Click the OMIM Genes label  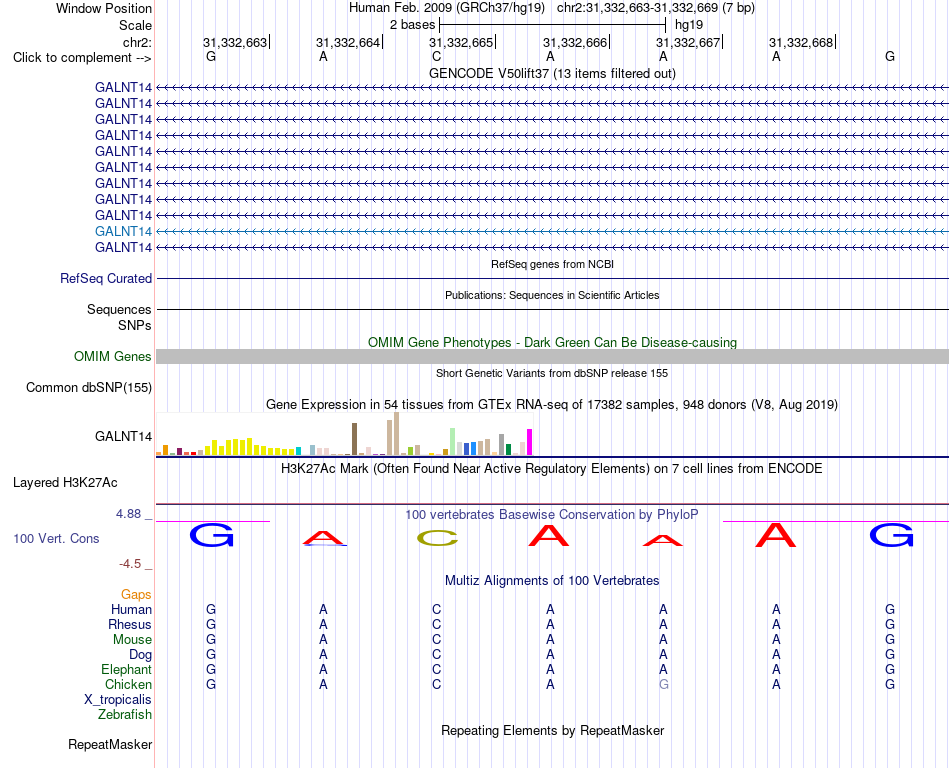point(112,357)
